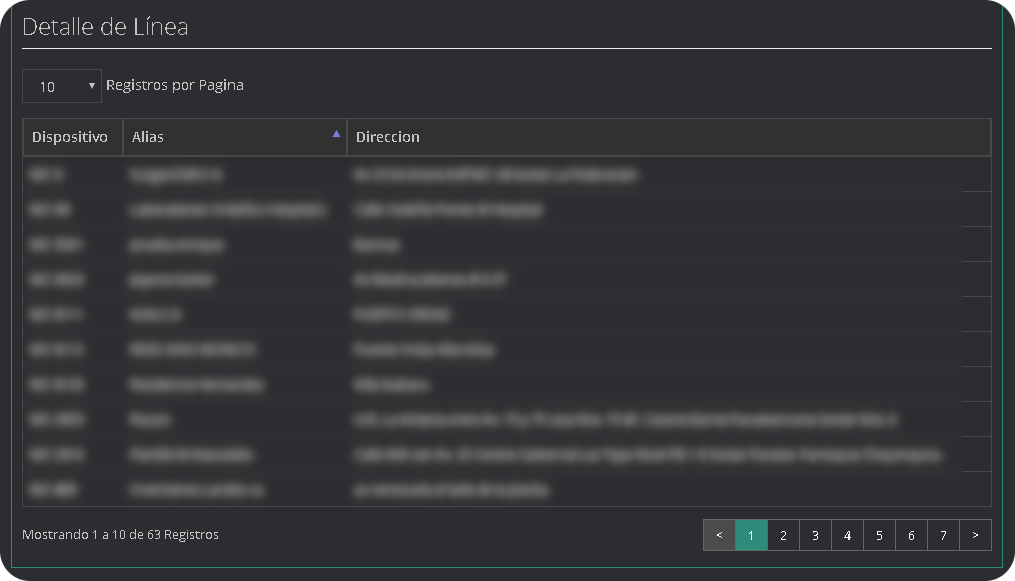Sort the table by Dispositivo column
The width and height of the screenshot is (1015, 581).
point(70,137)
